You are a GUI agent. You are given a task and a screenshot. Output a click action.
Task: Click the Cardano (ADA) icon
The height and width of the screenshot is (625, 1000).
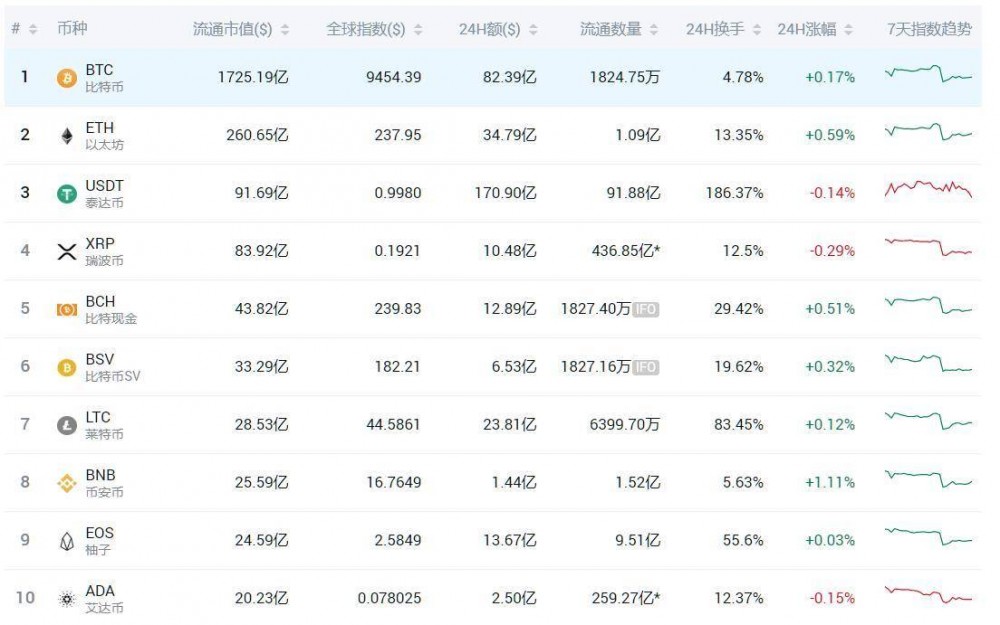click(67, 599)
